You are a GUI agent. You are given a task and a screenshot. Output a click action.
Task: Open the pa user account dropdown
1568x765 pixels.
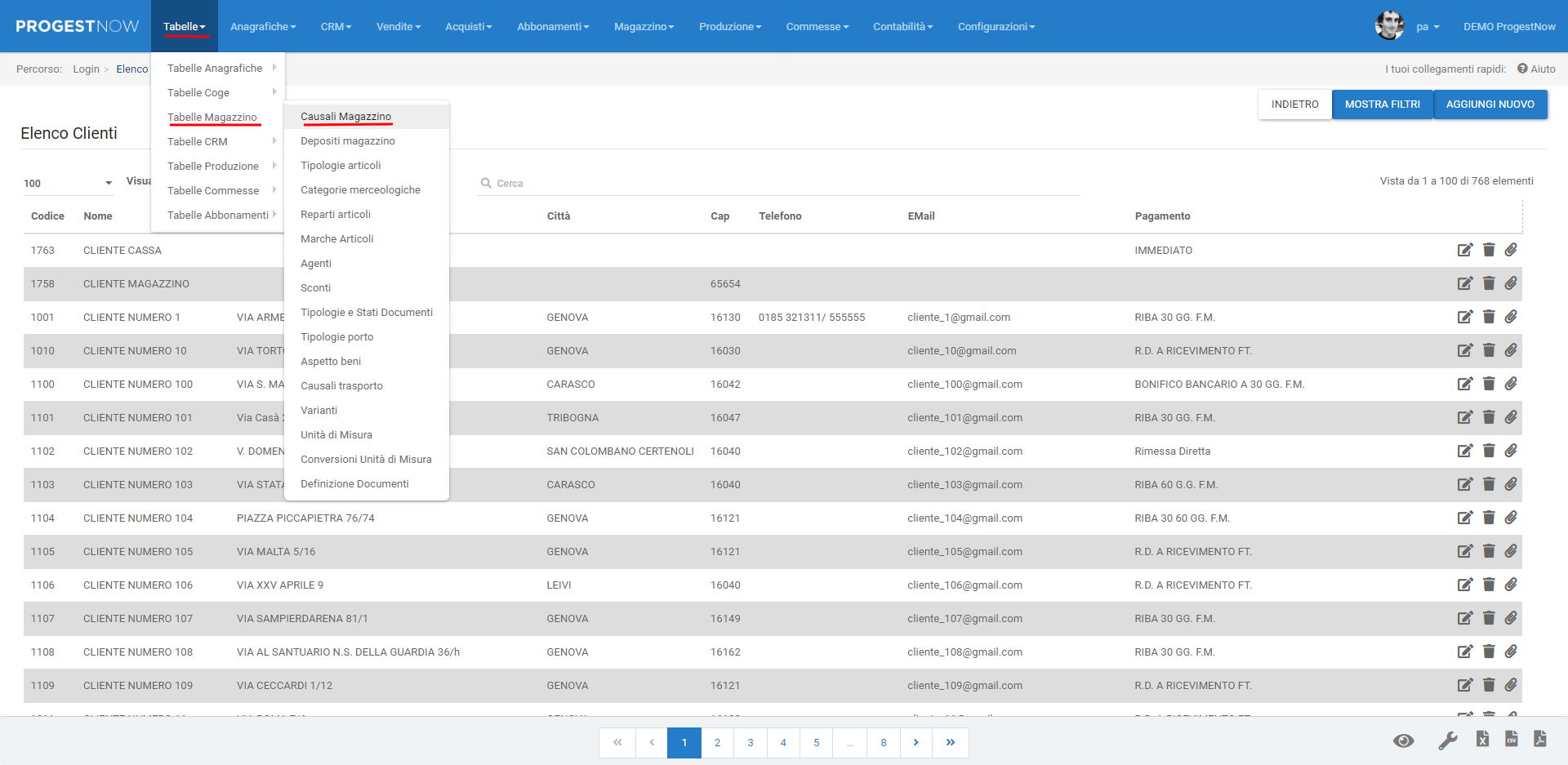click(1427, 27)
